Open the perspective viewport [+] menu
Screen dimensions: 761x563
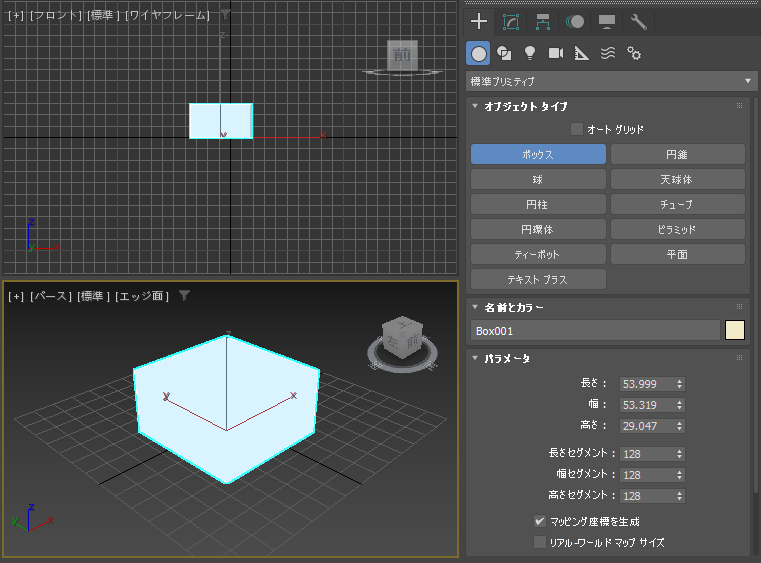[x=16, y=296]
